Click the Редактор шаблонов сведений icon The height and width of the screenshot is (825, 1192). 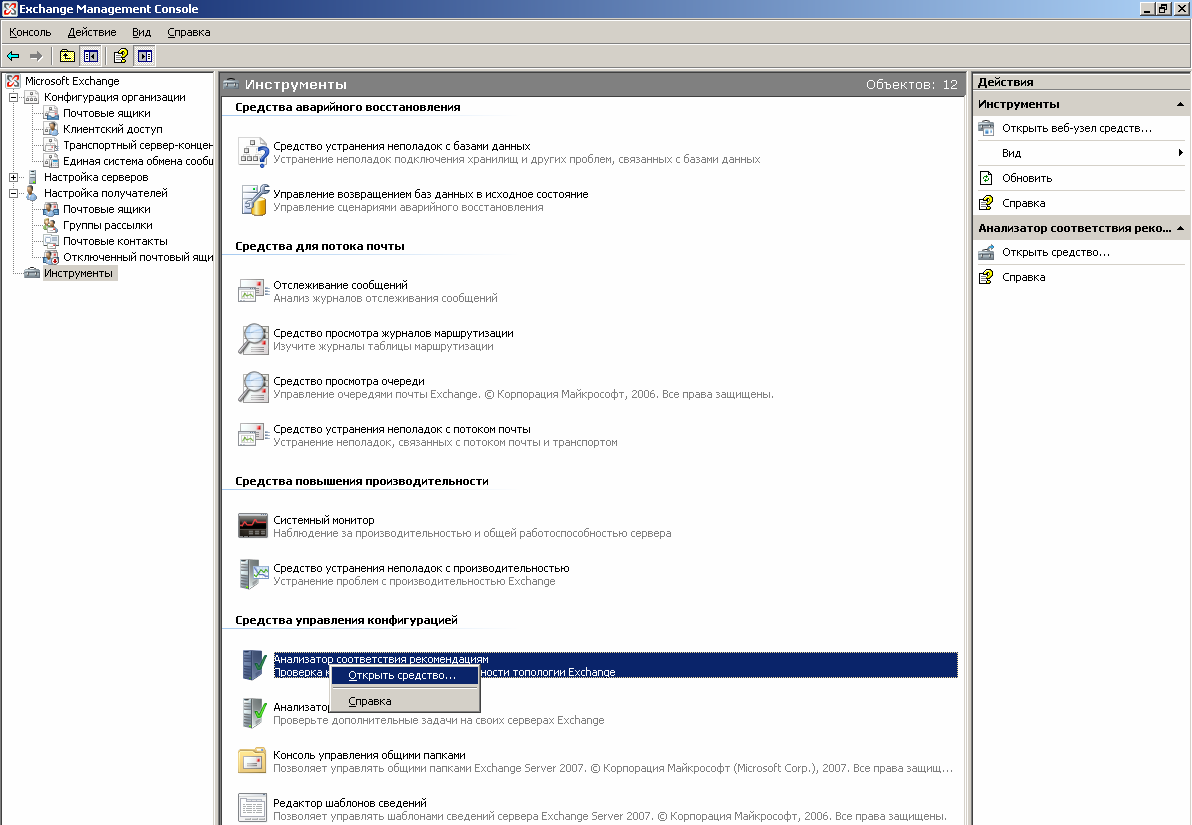point(253,808)
